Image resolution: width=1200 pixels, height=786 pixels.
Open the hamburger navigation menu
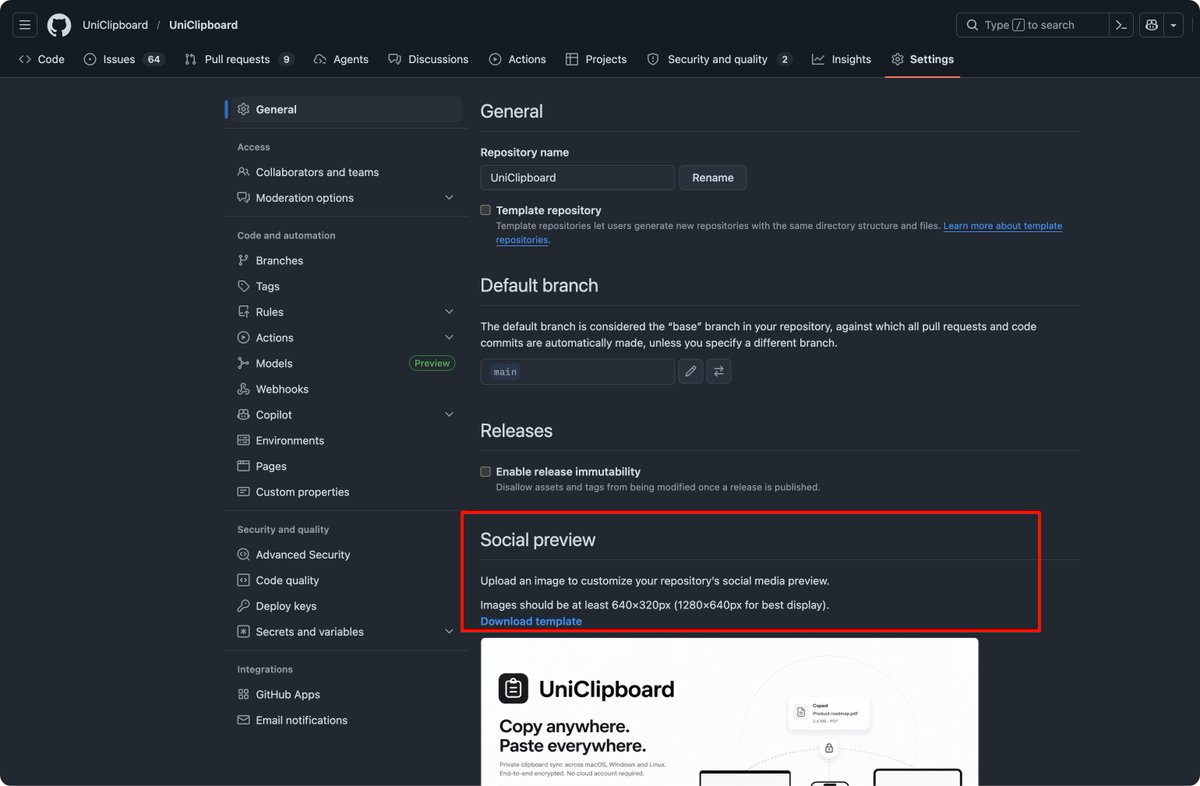click(x=26, y=25)
